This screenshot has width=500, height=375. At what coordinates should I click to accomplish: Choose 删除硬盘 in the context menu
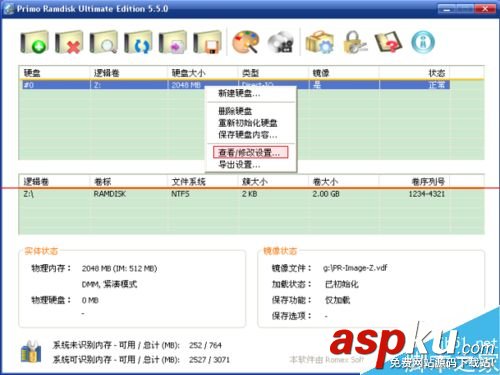[x=251, y=111]
